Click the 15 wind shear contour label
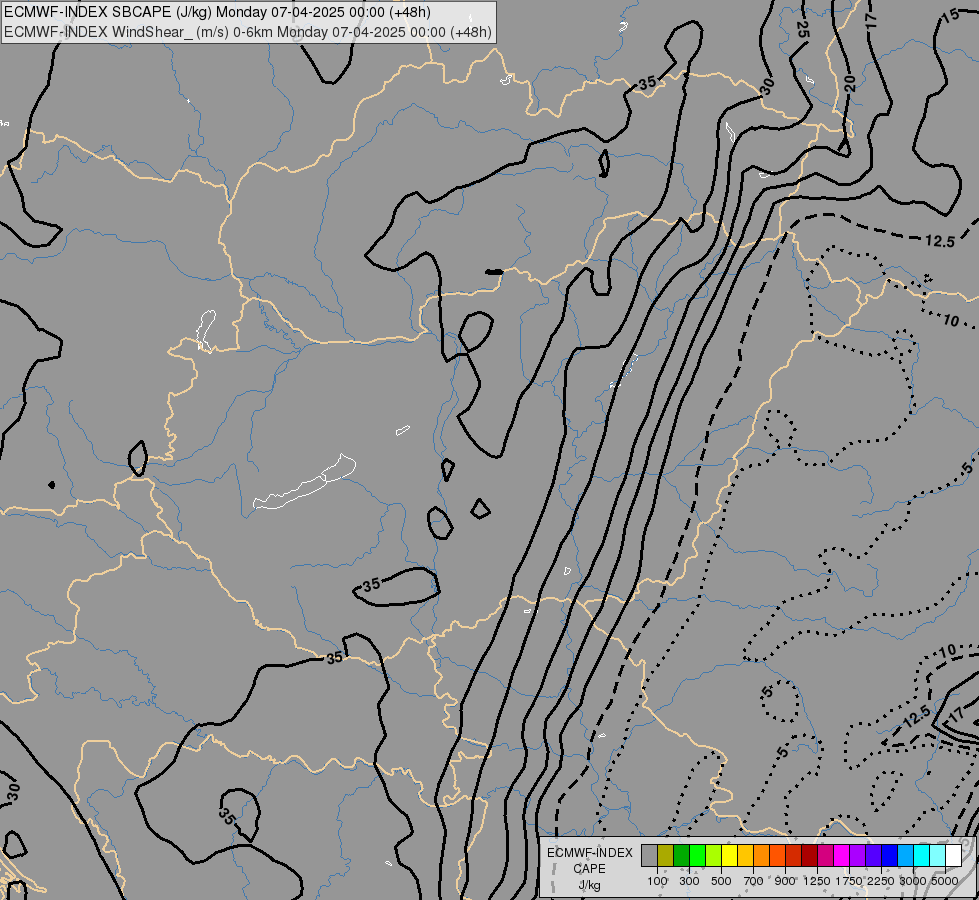Viewport: 979px width, 900px height. 950,17
